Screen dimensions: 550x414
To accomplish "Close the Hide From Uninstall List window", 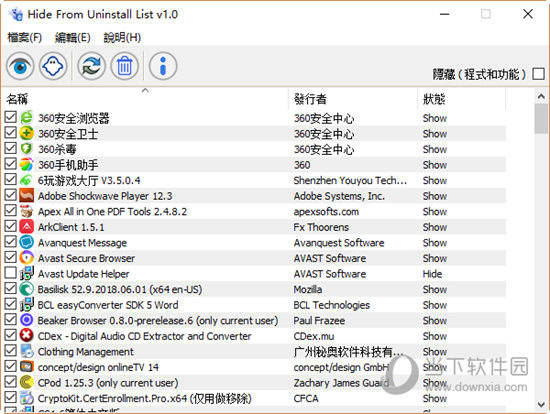I will click(528, 14).
